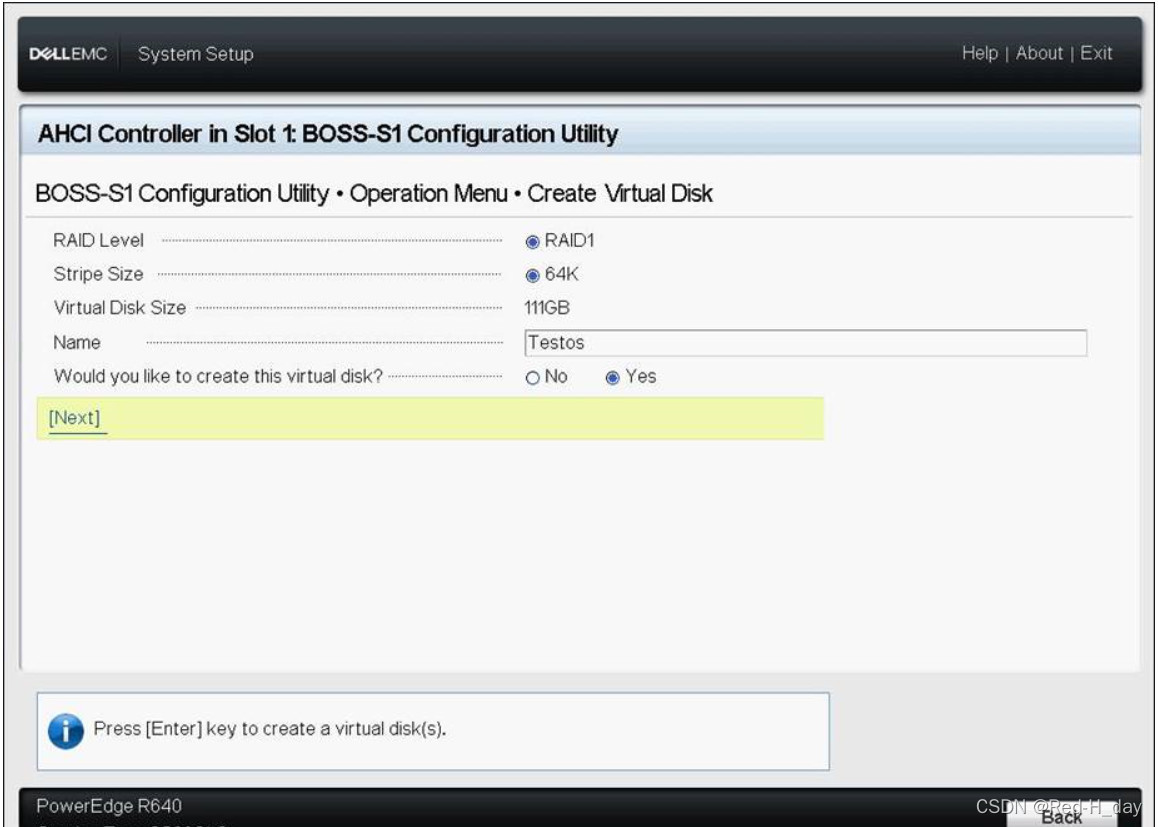Click the RAID Level label

[98, 241]
